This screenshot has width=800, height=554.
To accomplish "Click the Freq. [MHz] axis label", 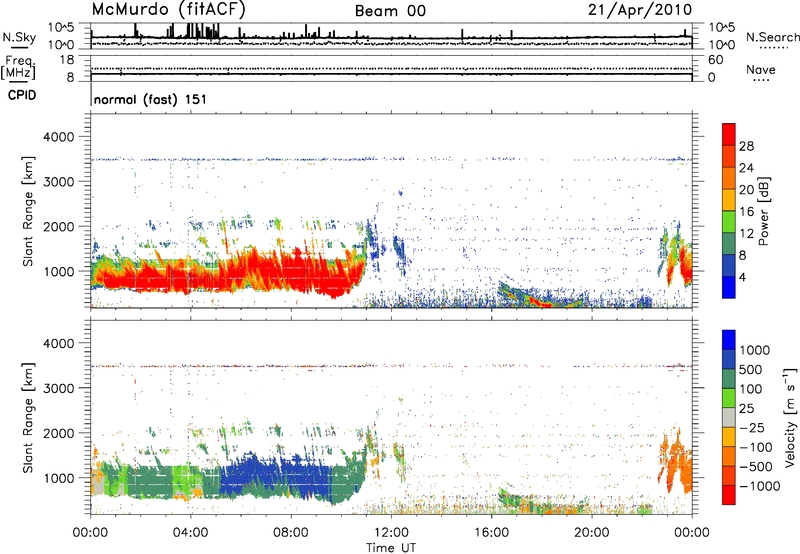I will coord(18,68).
